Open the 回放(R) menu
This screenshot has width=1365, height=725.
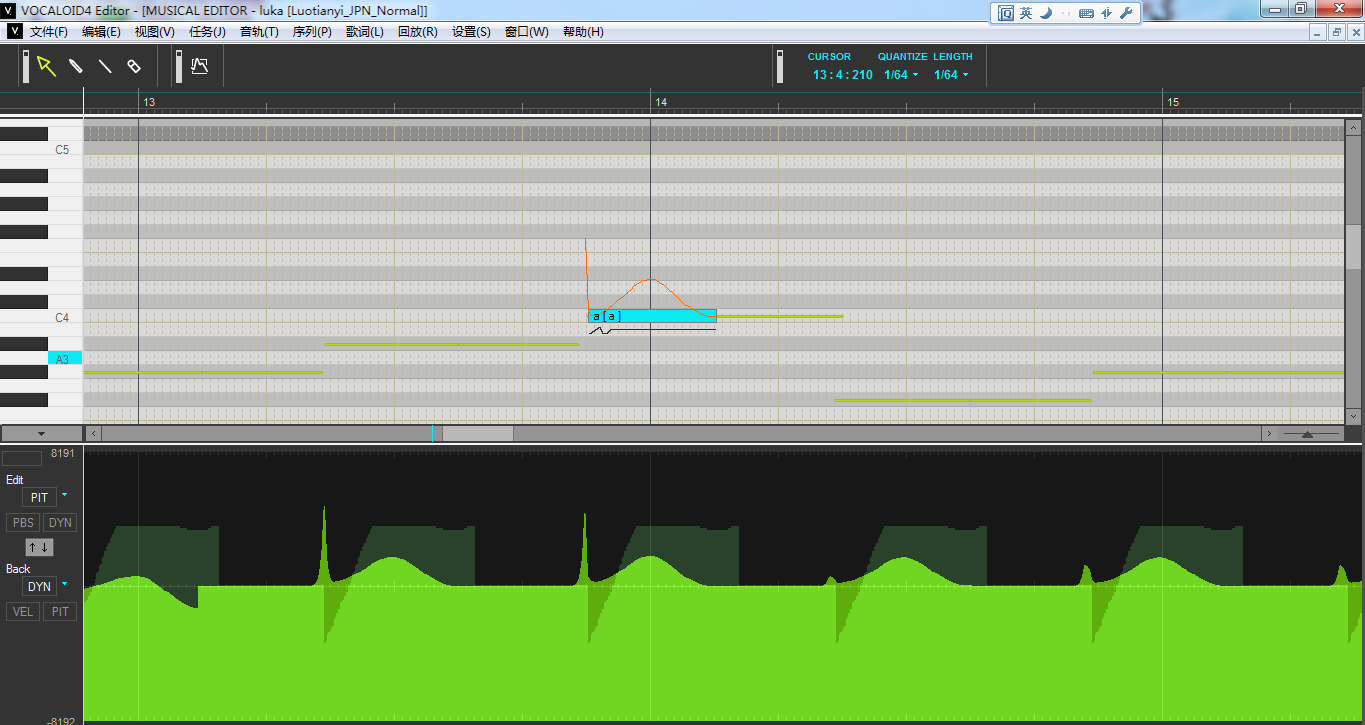[417, 32]
